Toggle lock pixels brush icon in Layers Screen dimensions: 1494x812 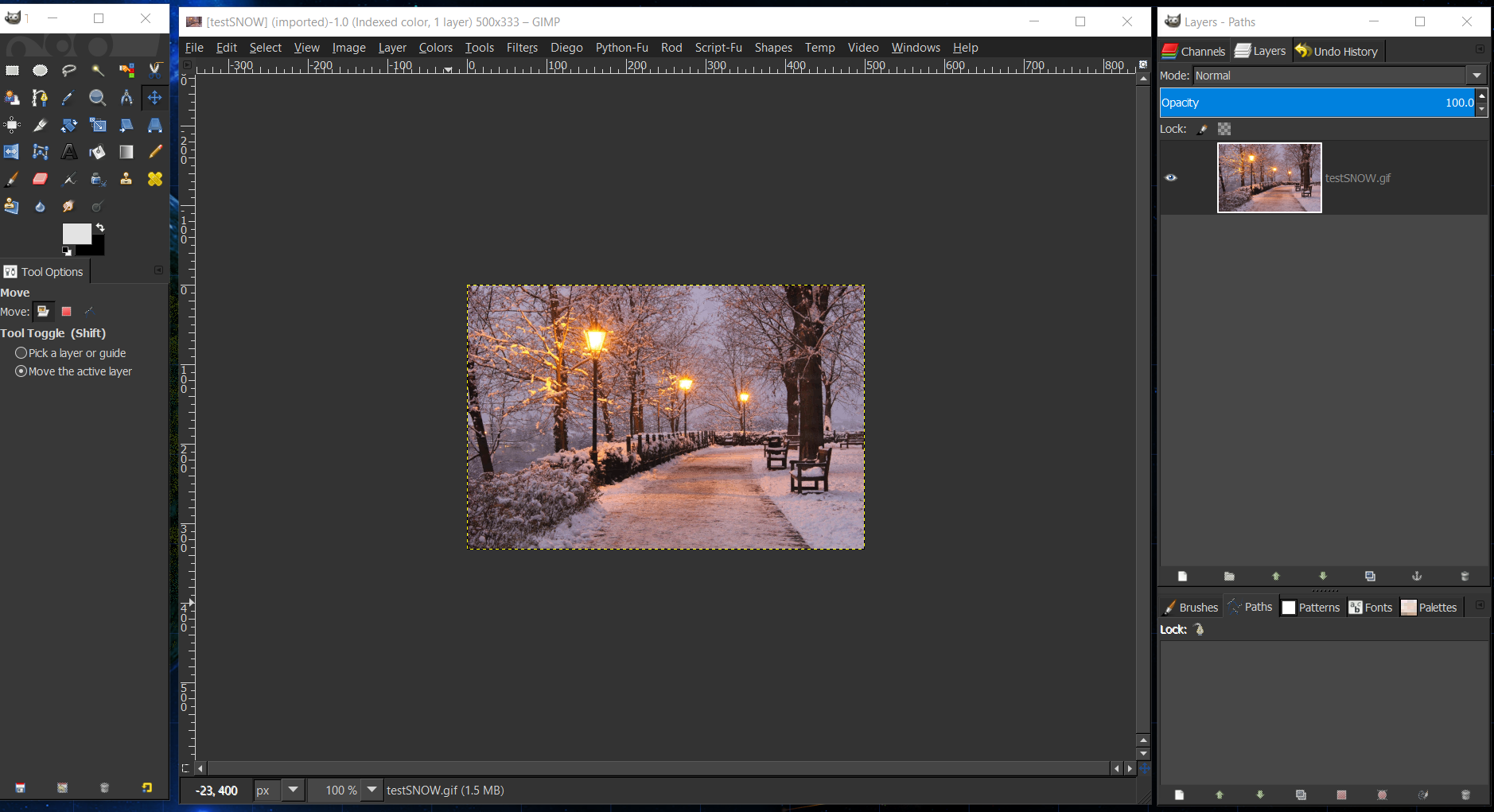click(x=1203, y=129)
